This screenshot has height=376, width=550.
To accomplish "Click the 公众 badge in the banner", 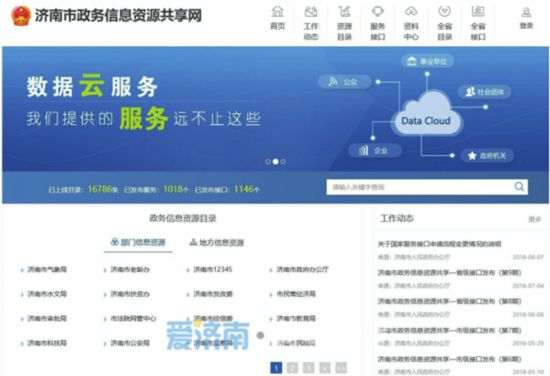I will [344, 82].
